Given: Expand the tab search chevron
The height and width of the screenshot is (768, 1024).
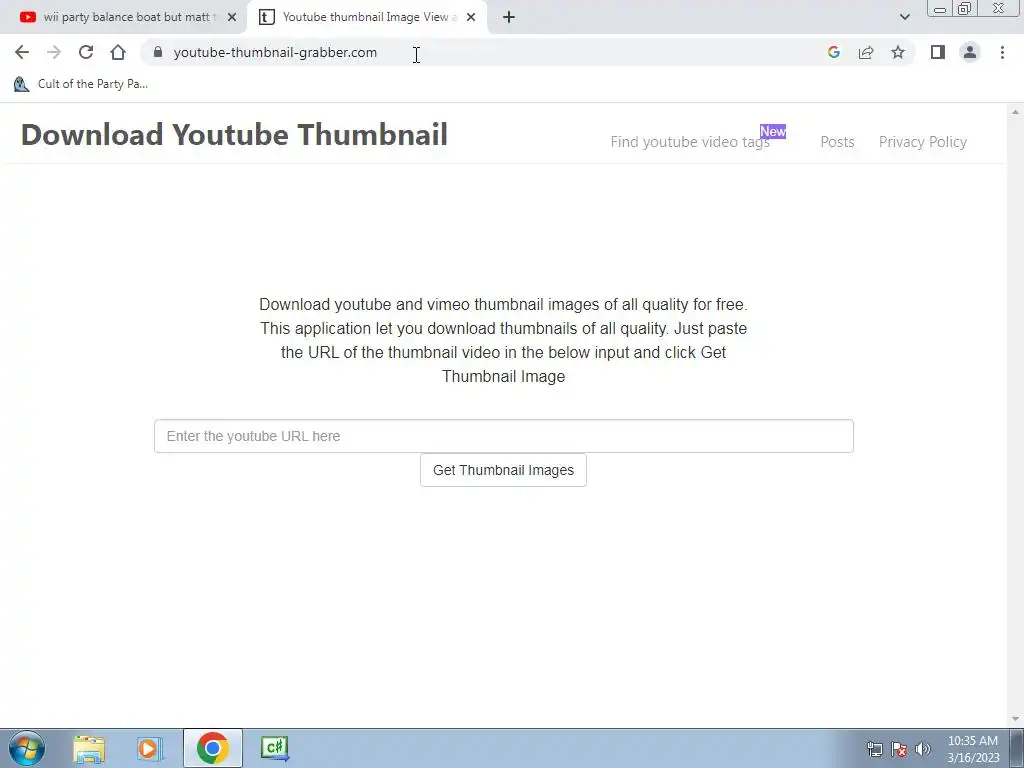Looking at the screenshot, I should [x=904, y=17].
